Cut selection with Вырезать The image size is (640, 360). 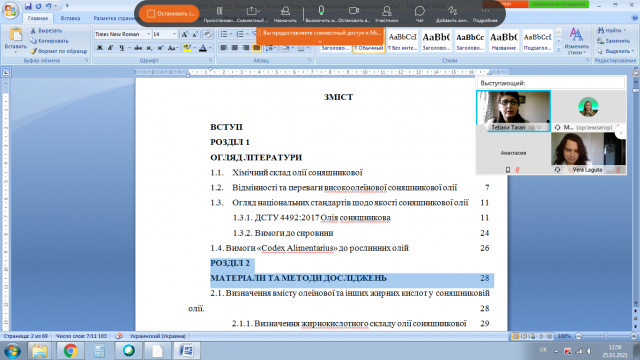[x=46, y=31]
